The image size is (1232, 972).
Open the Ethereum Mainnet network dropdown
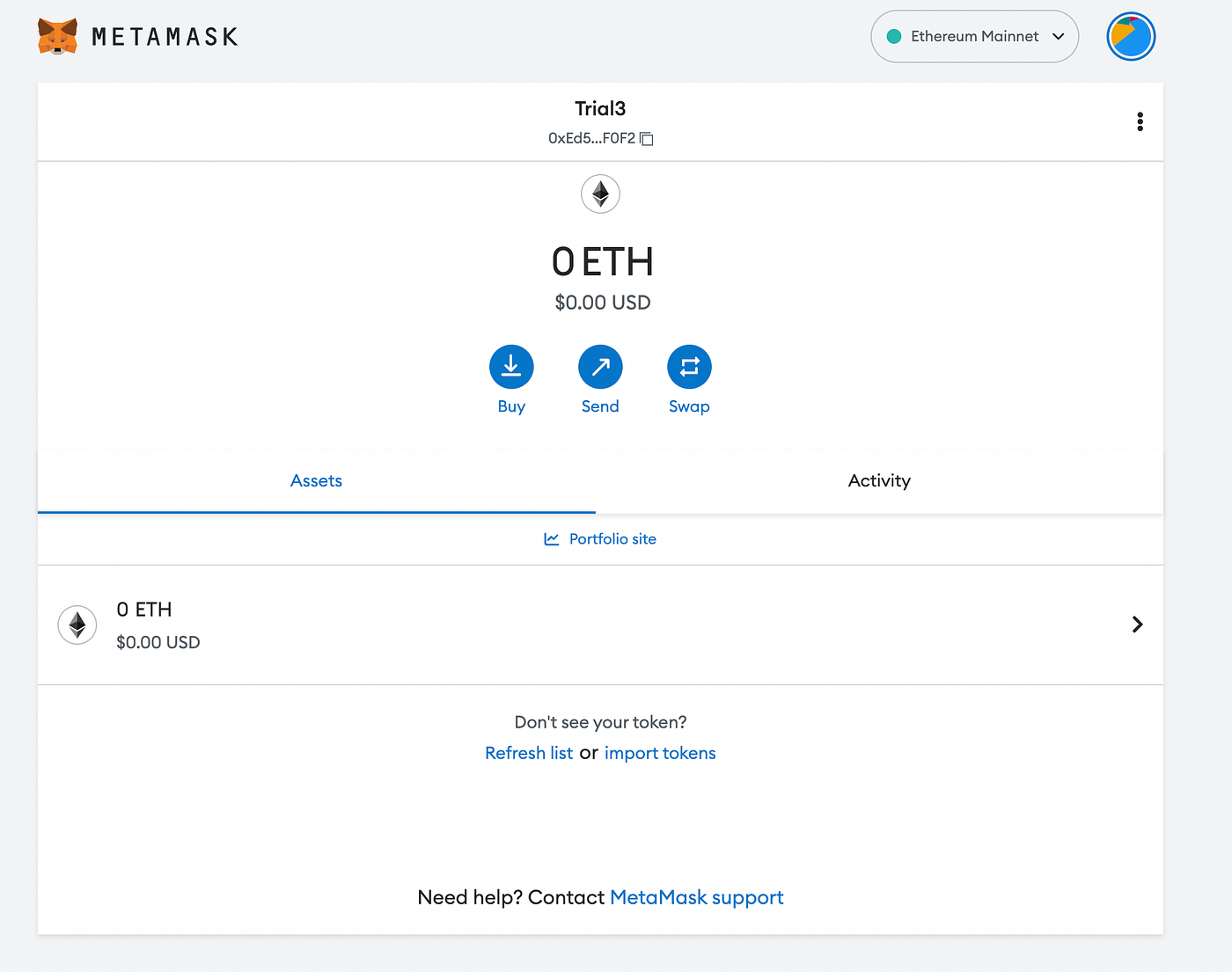coord(974,36)
